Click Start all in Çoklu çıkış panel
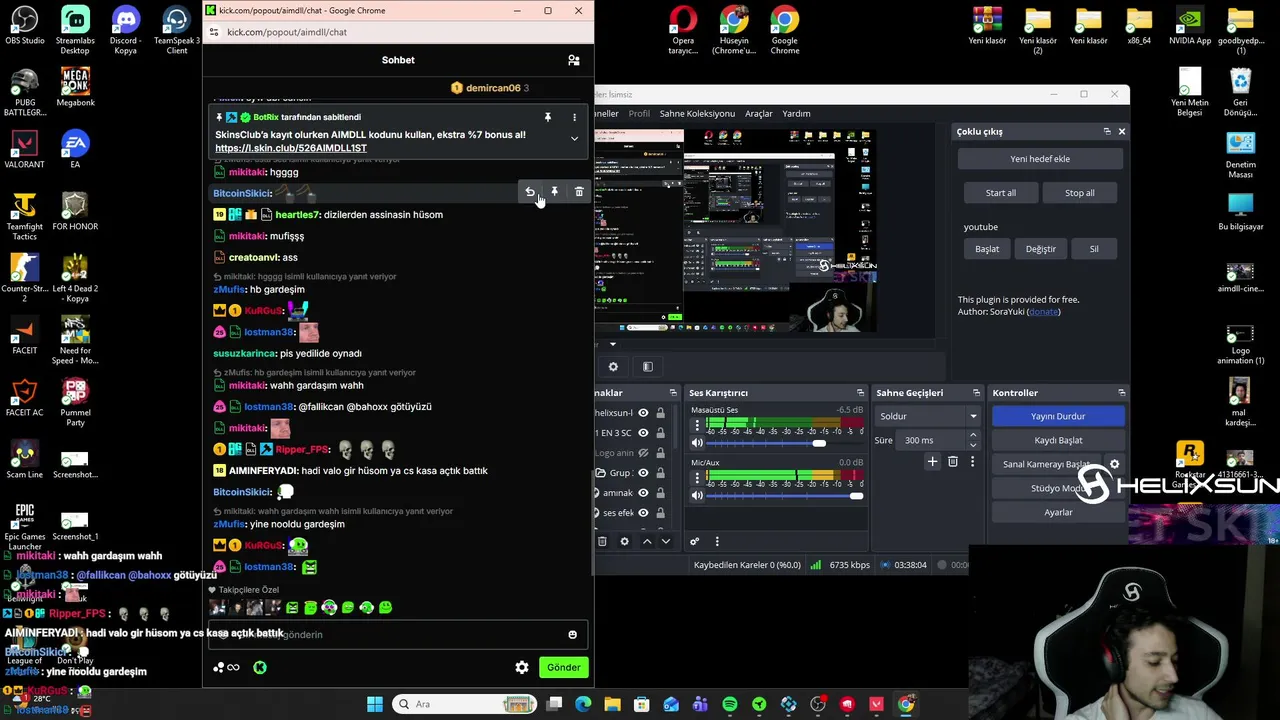This screenshot has height=720, width=1280. point(1000,193)
